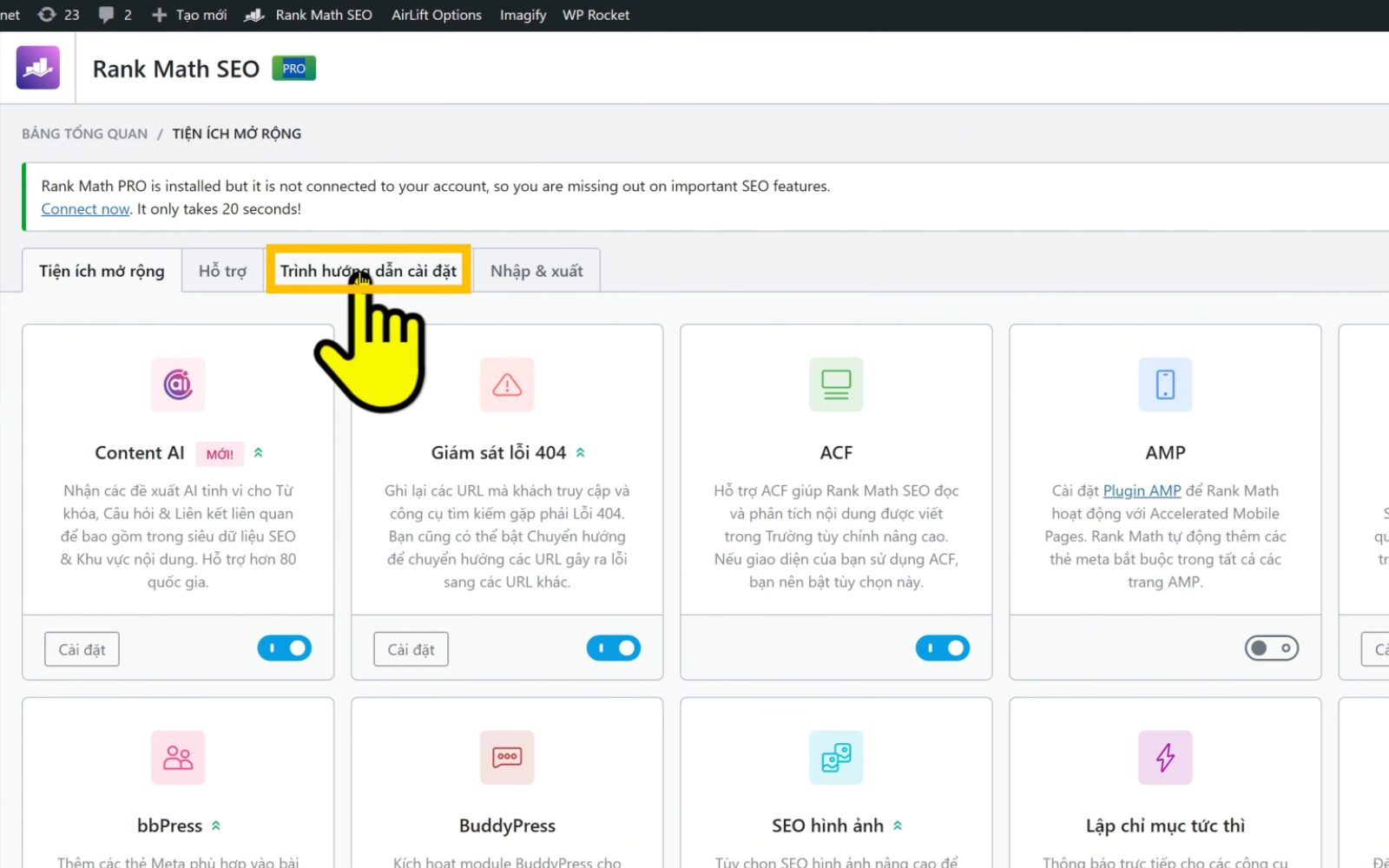Turn off the Giám sát lỗi 404 toggle
Image resolution: width=1389 pixels, height=868 pixels.
tap(614, 648)
